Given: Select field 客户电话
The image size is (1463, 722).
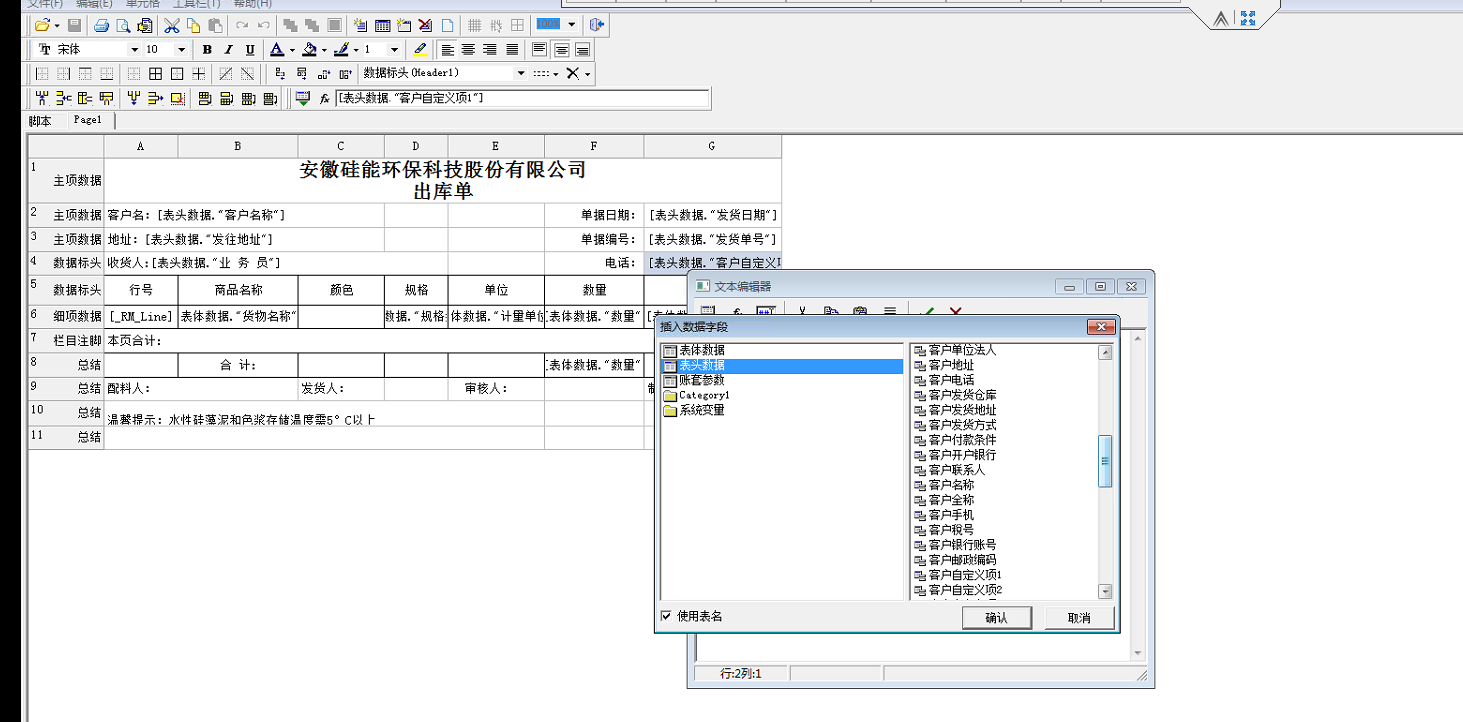Looking at the screenshot, I should (951, 380).
